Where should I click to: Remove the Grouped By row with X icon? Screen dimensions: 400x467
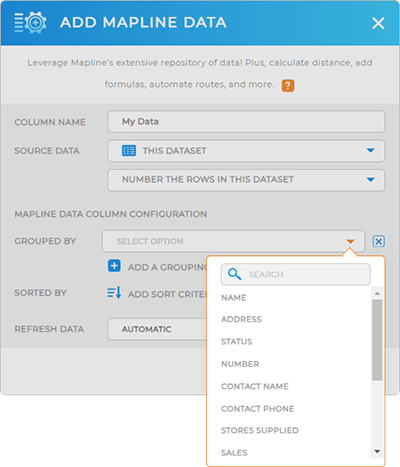click(379, 241)
